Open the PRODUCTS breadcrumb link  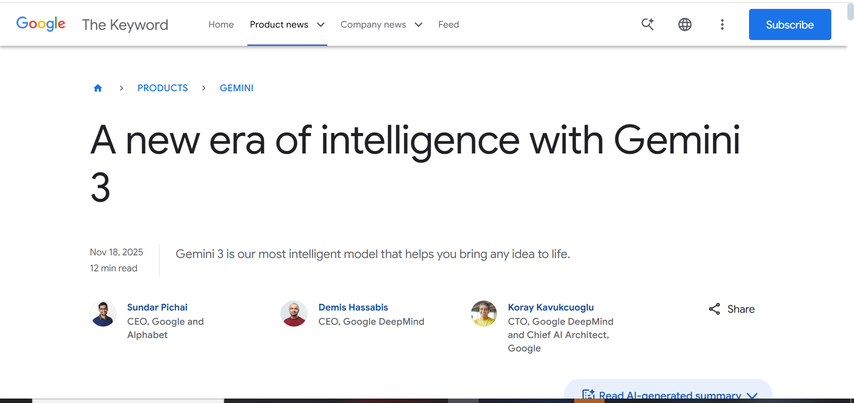pyautogui.click(x=162, y=88)
